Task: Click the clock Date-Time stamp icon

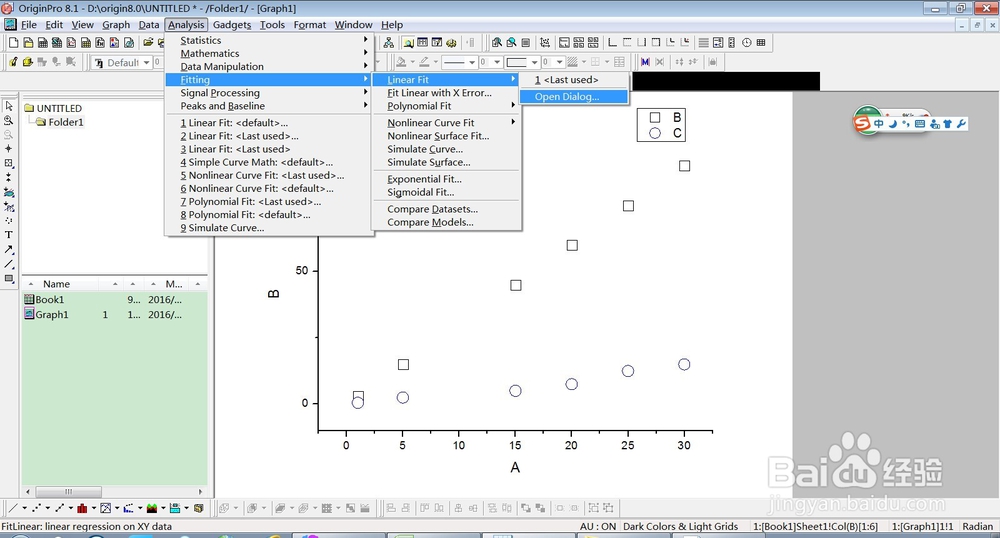Action: [x=746, y=43]
